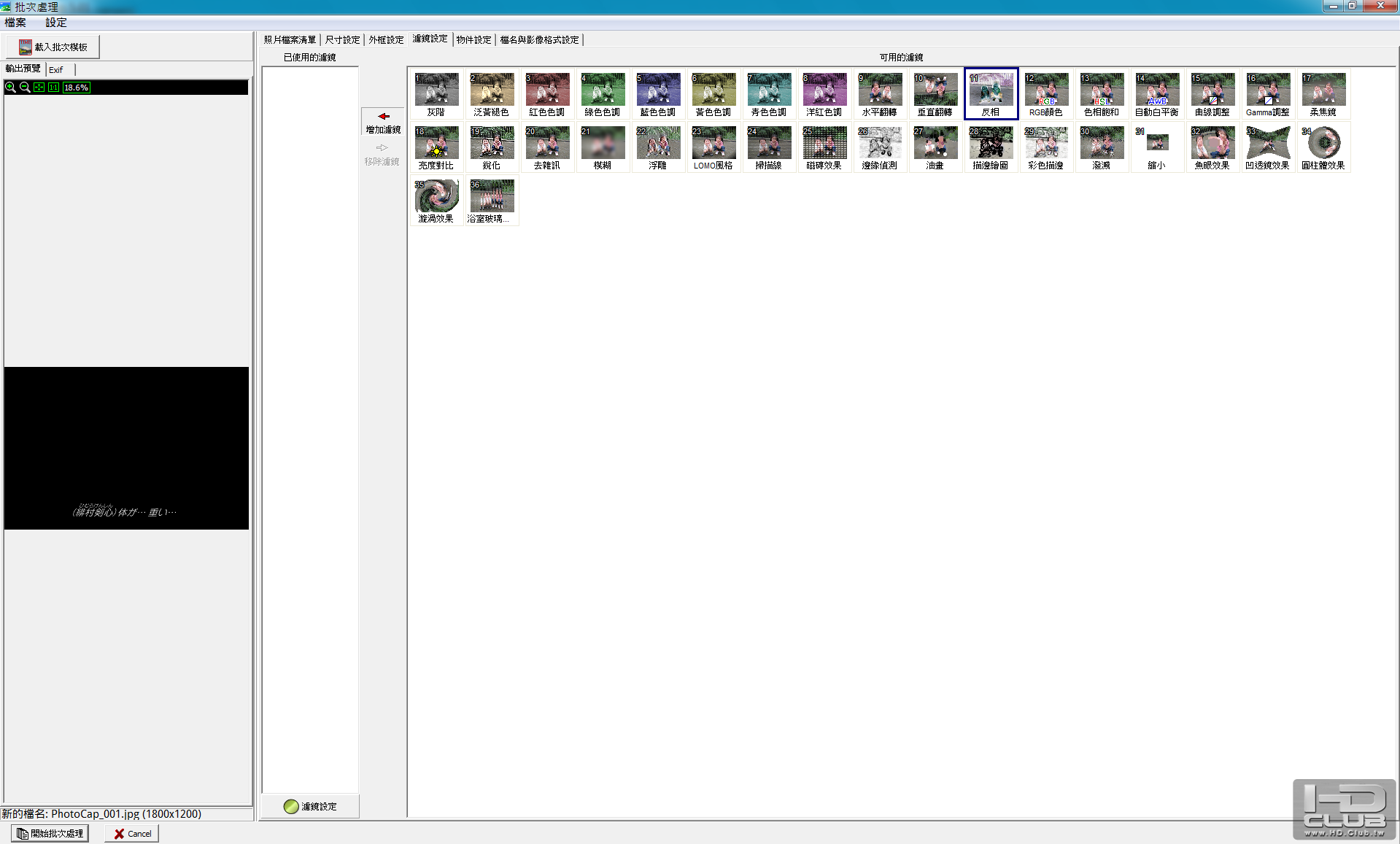
Task: Select the 浮雕 emboss filter
Action: click(x=658, y=148)
